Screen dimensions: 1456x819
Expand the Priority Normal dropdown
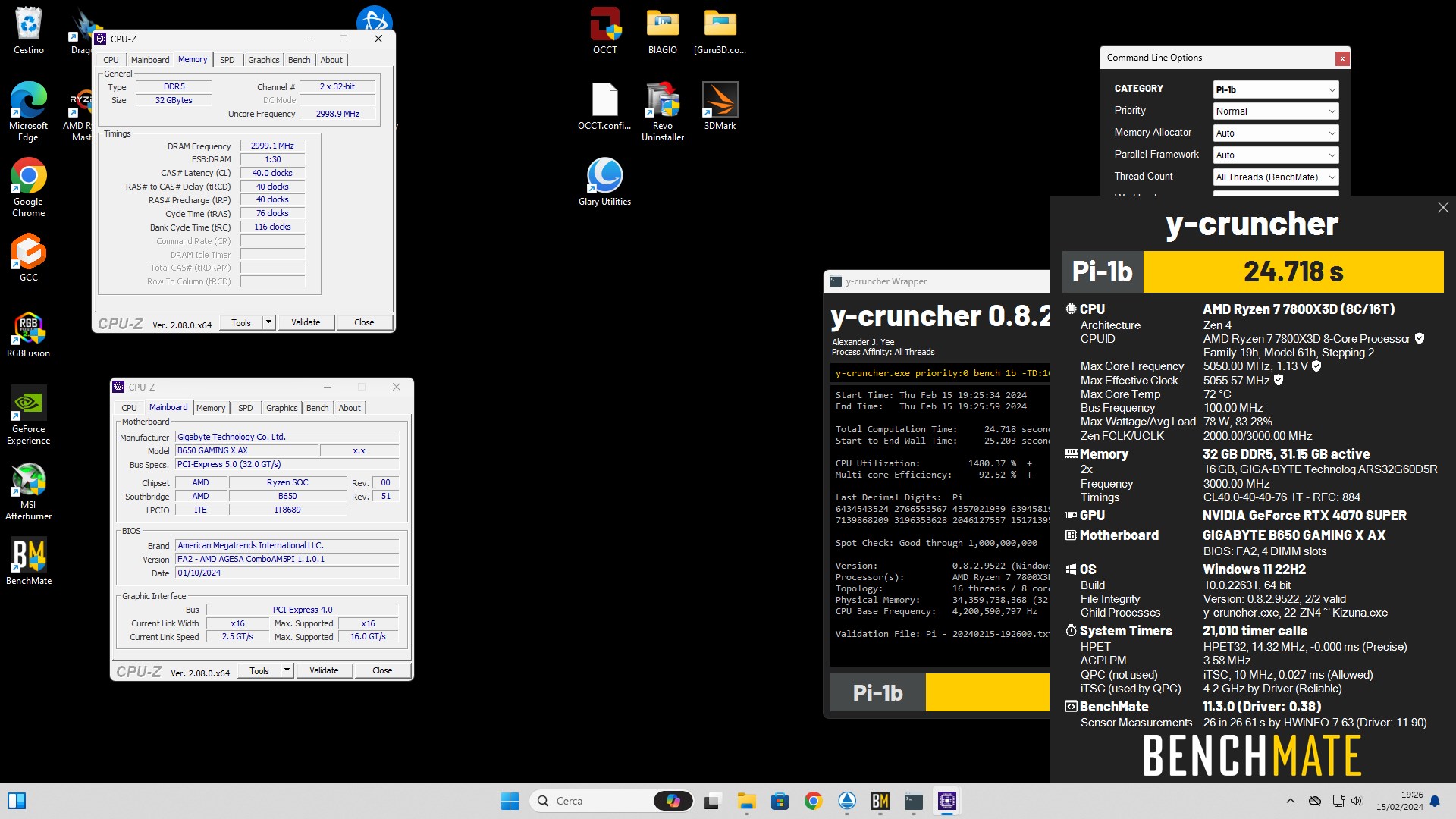pos(1276,111)
